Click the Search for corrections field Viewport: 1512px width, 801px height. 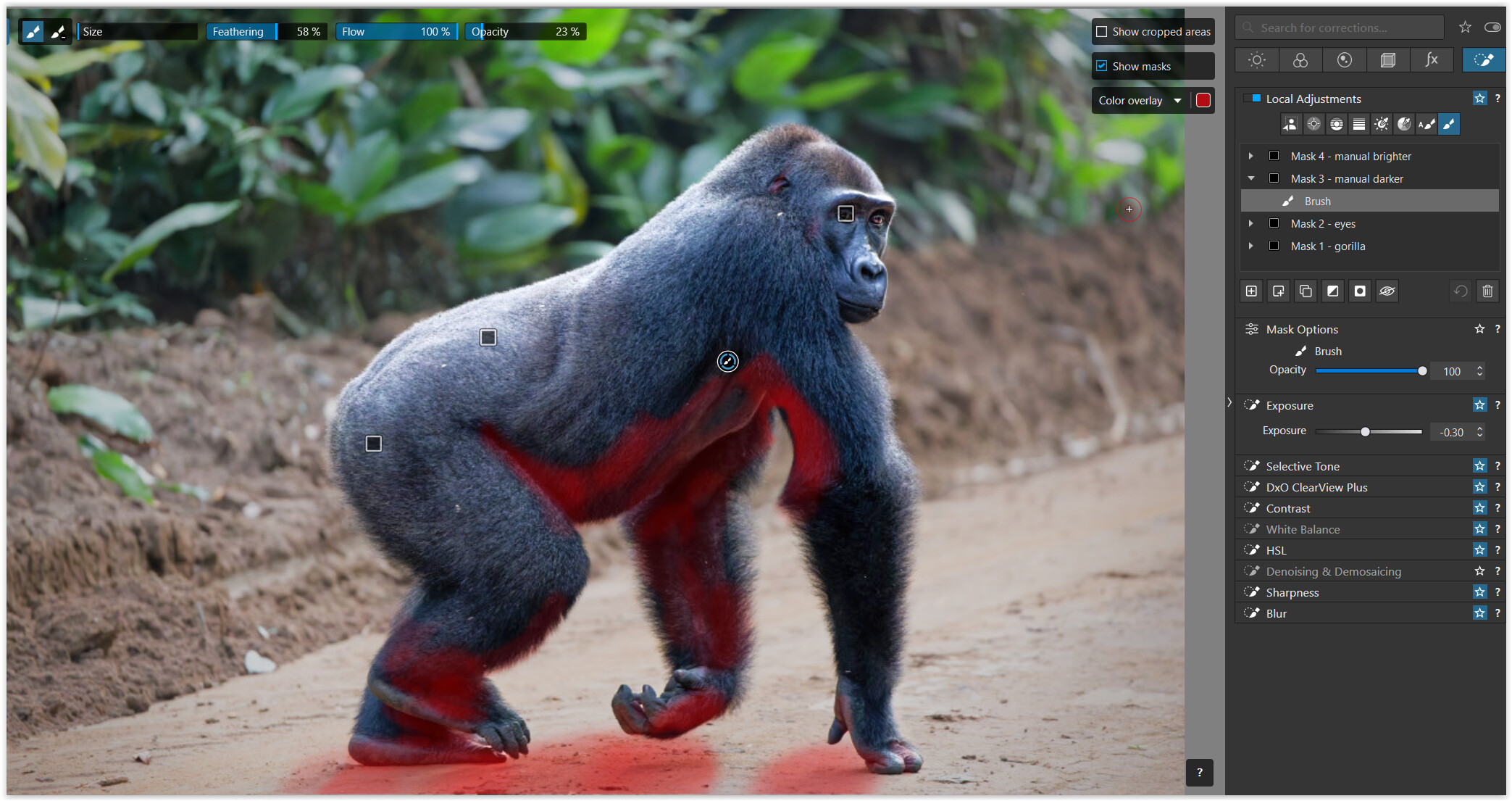(x=1340, y=28)
